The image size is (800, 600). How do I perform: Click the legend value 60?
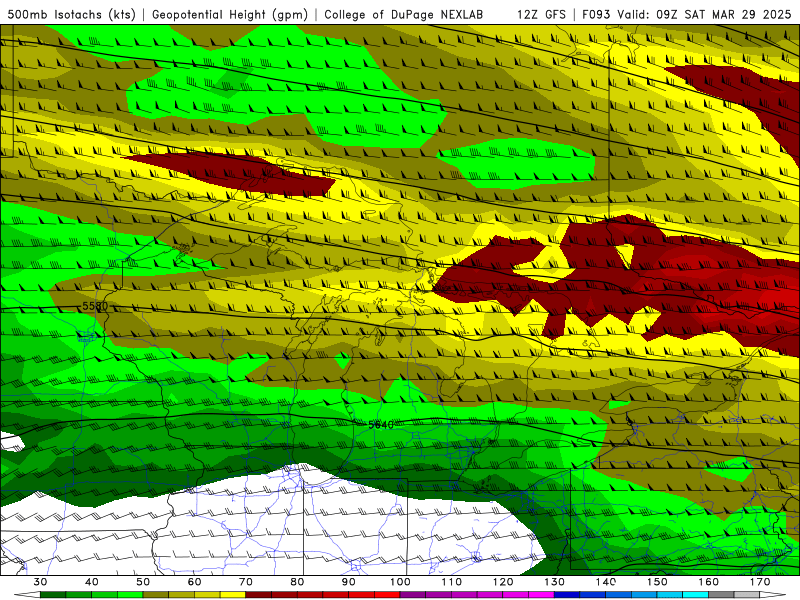pyautogui.click(x=194, y=582)
